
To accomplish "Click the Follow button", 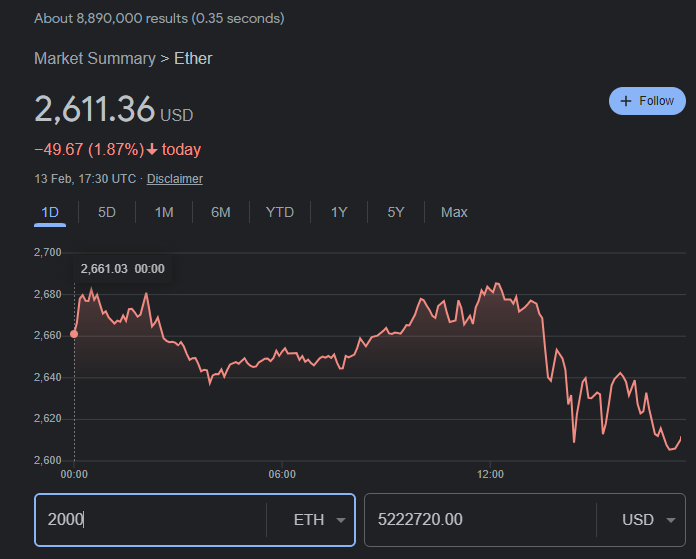I will click(647, 101).
